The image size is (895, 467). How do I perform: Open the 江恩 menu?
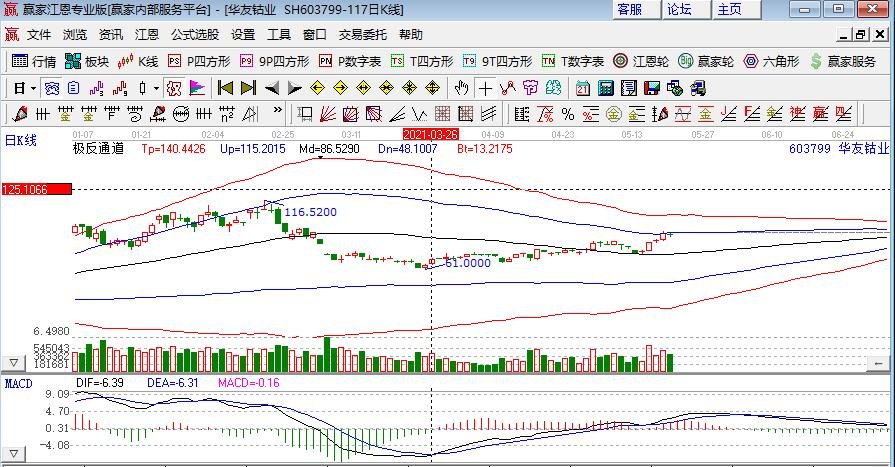point(147,35)
